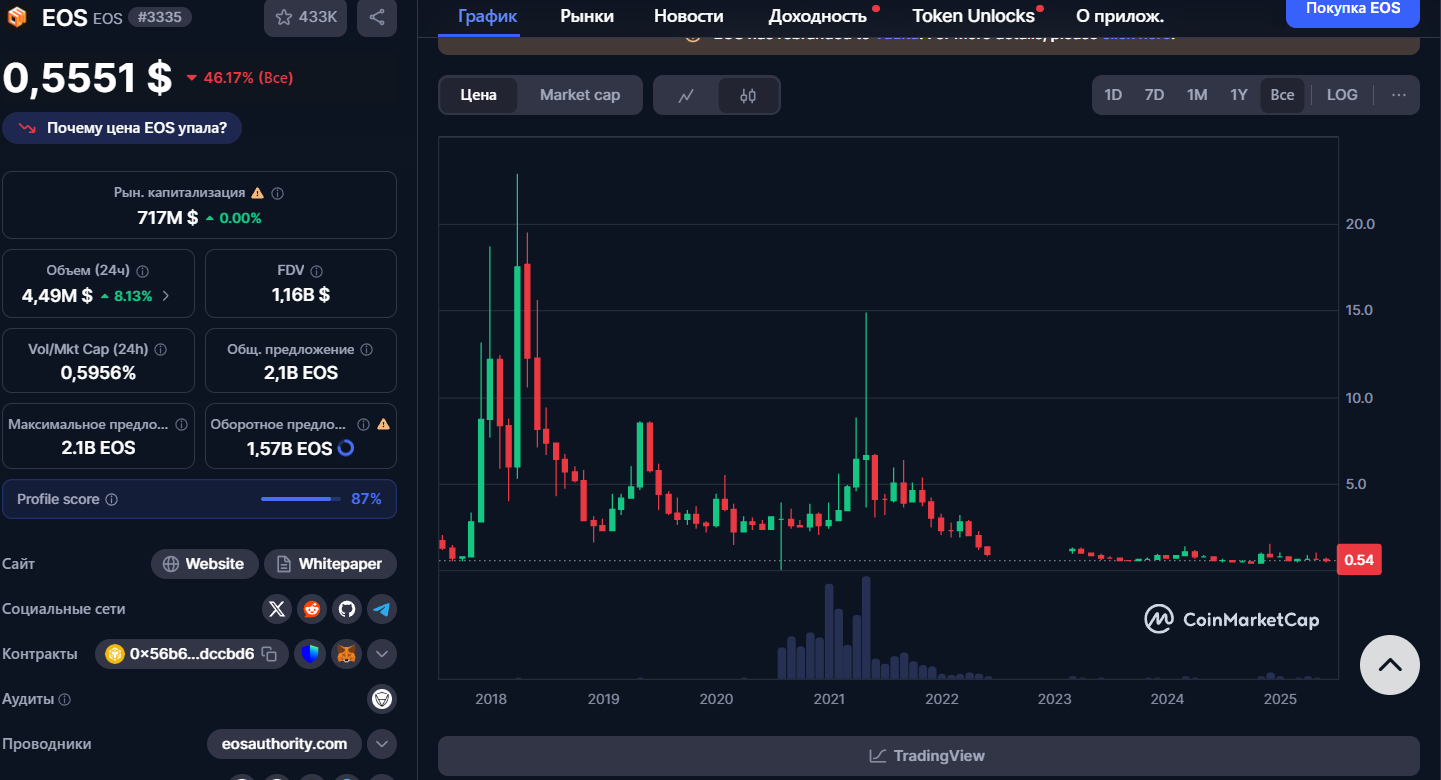This screenshot has height=780, width=1441.
Task: Open the Token Unlocks tab
Action: point(973,16)
